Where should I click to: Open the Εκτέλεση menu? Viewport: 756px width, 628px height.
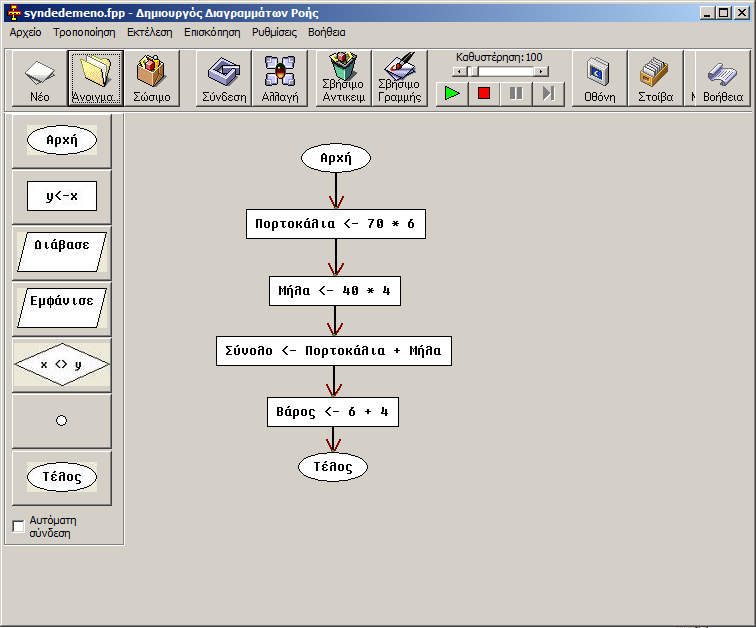click(x=149, y=32)
